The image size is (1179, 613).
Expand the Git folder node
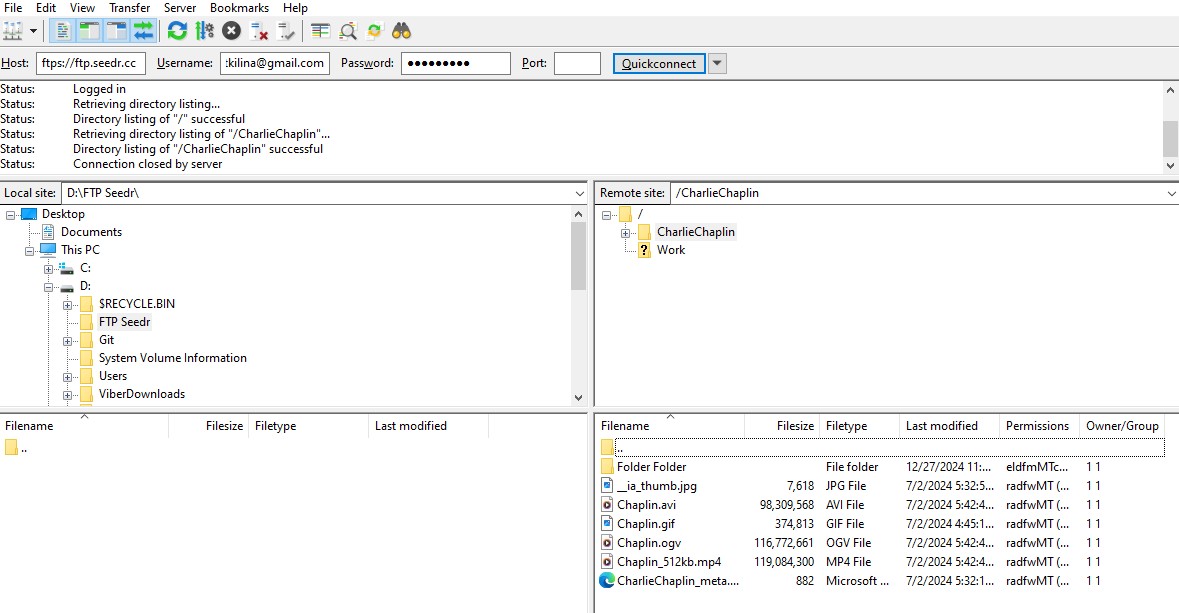[68, 341]
